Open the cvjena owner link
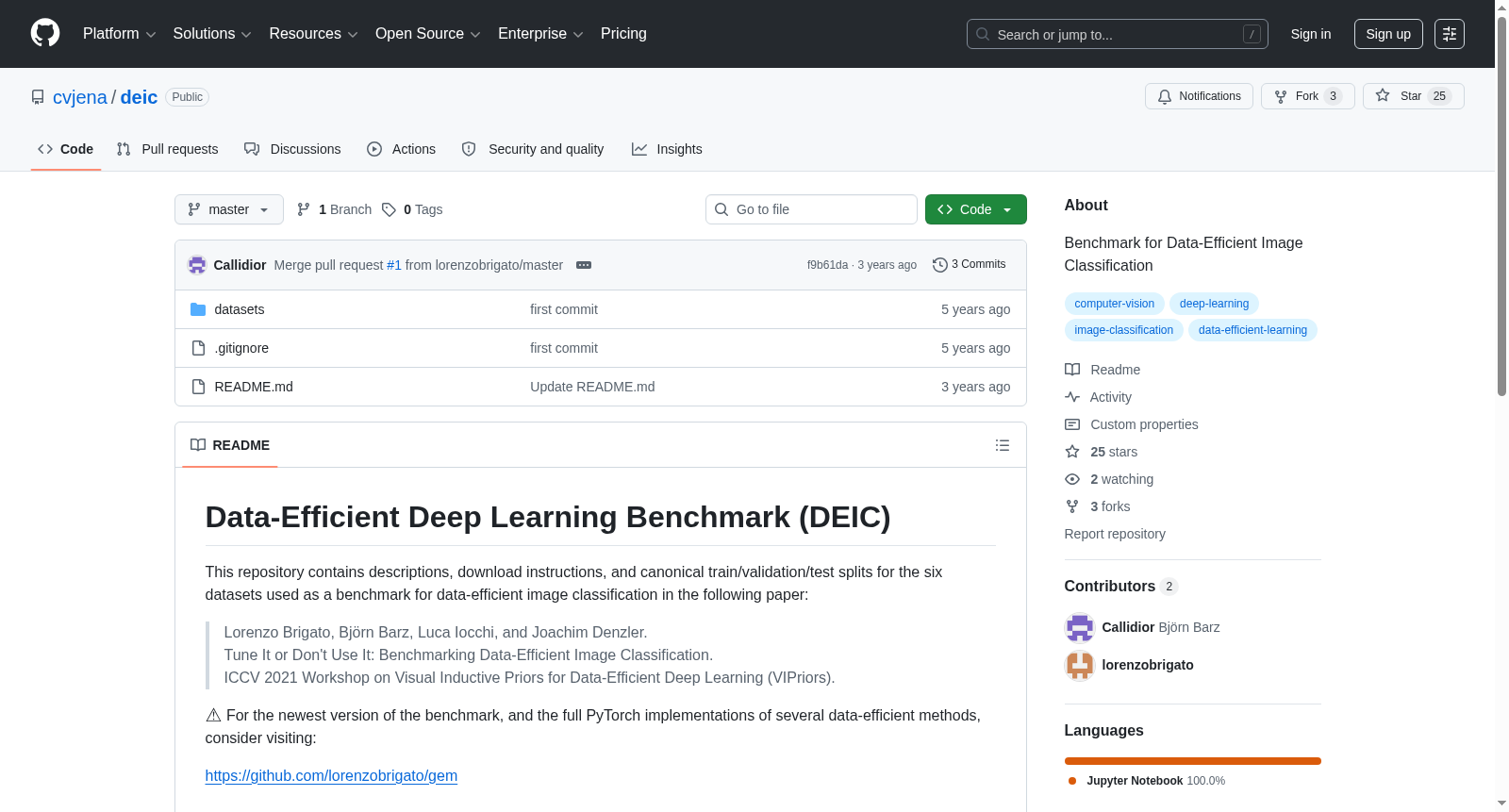This screenshot has width=1509, height=812. pos(80,97)
